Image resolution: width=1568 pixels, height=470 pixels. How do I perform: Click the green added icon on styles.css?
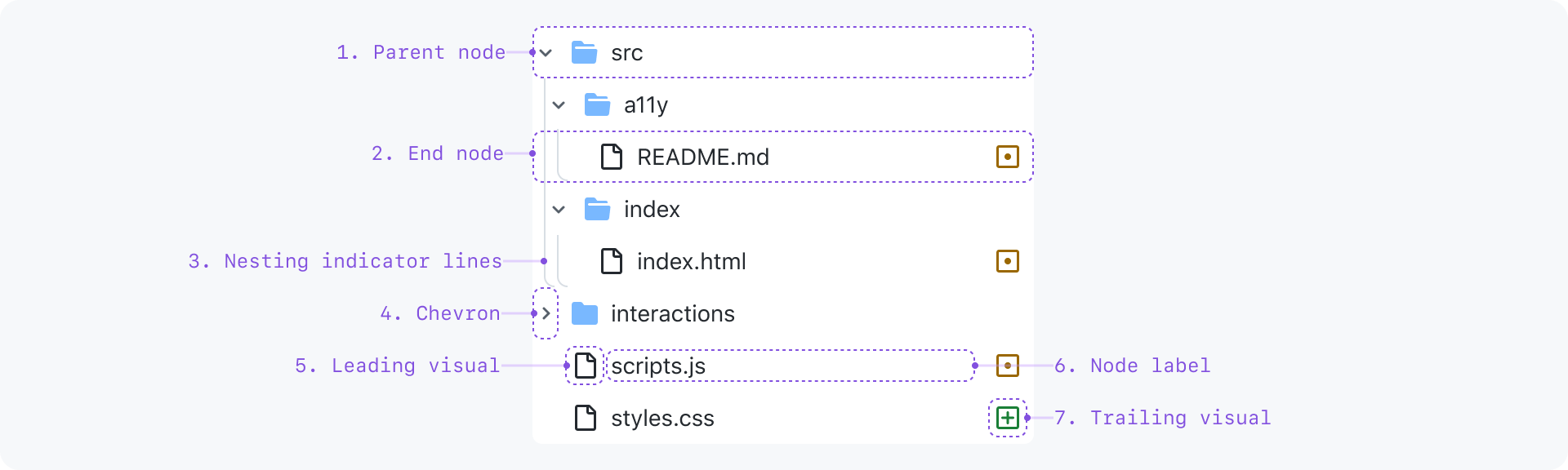tap(1008, 418)
